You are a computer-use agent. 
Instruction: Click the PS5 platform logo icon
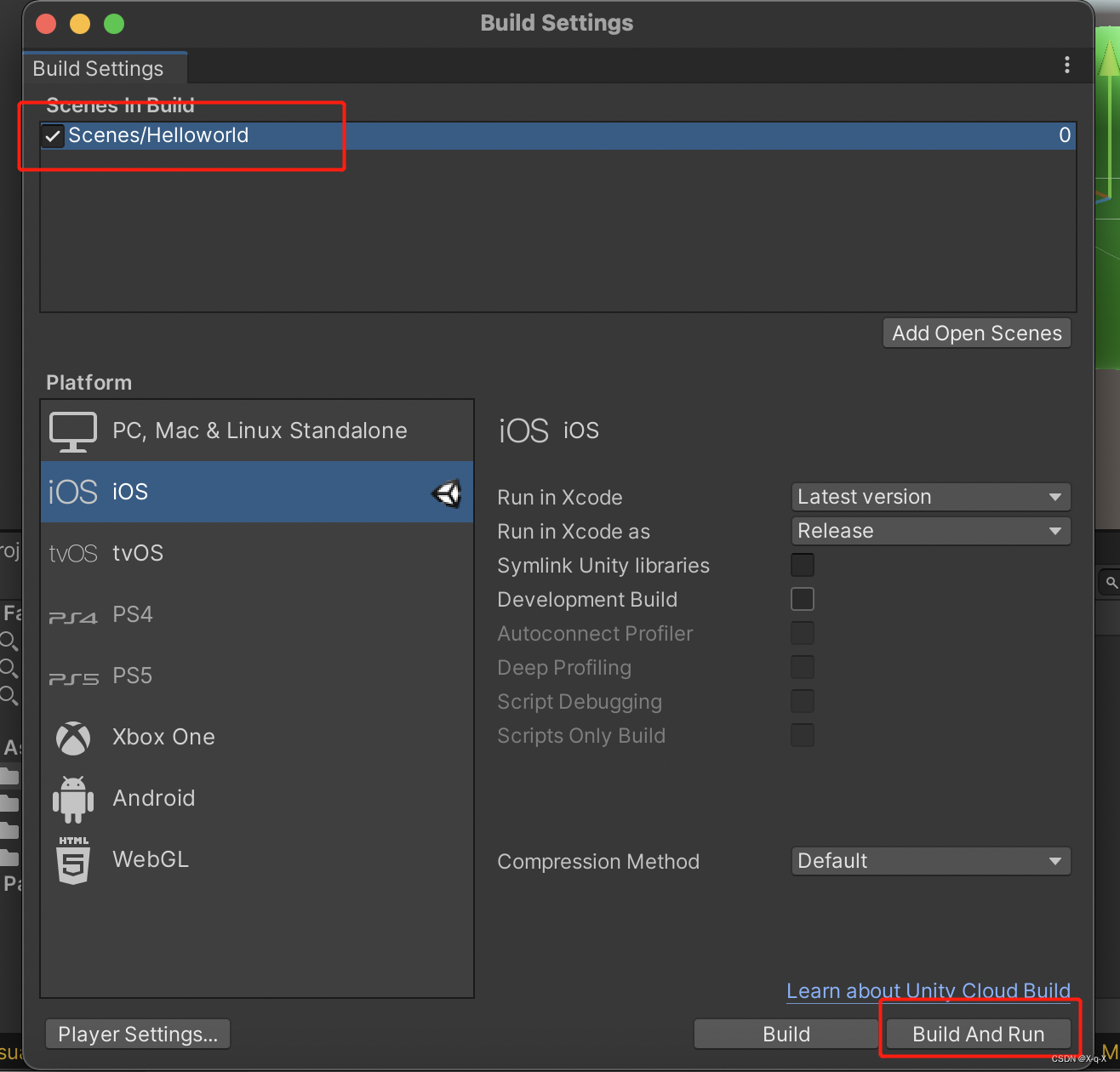pos(73,678)
